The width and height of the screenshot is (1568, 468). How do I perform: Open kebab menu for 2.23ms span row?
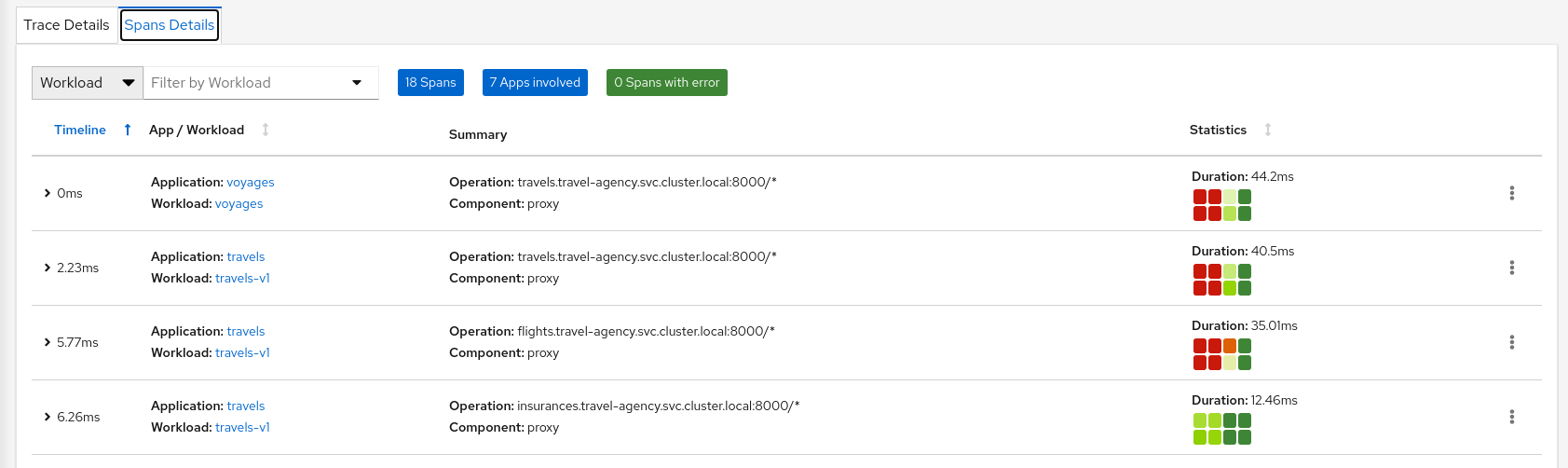click(1511, 268)
